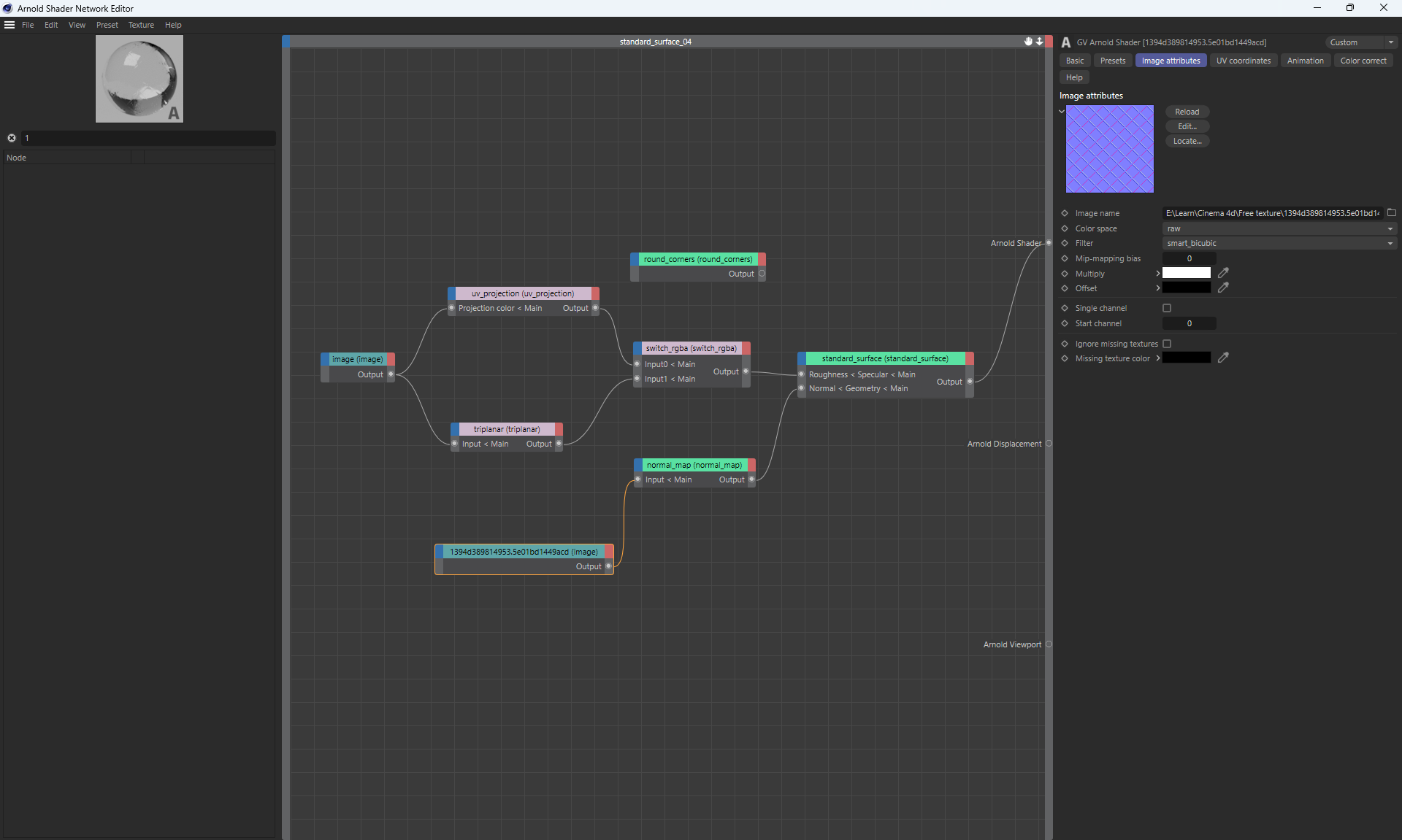Pick Multiply color with eyedropper icon
Image resolution: width=1402 pixels, height=840 pixels.
coord(1223,273)
